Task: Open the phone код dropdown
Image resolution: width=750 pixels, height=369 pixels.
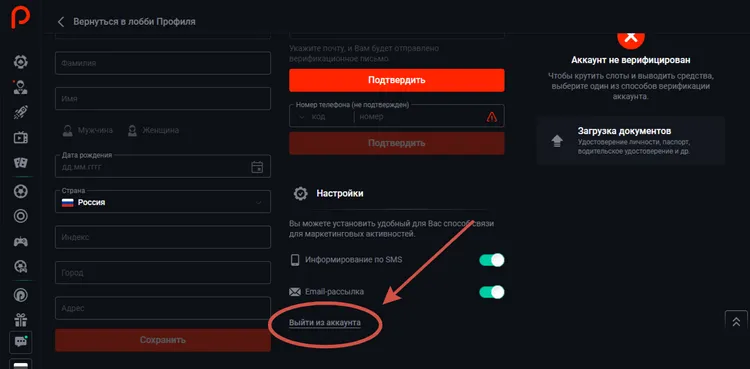Action: [x=320, y=117]
